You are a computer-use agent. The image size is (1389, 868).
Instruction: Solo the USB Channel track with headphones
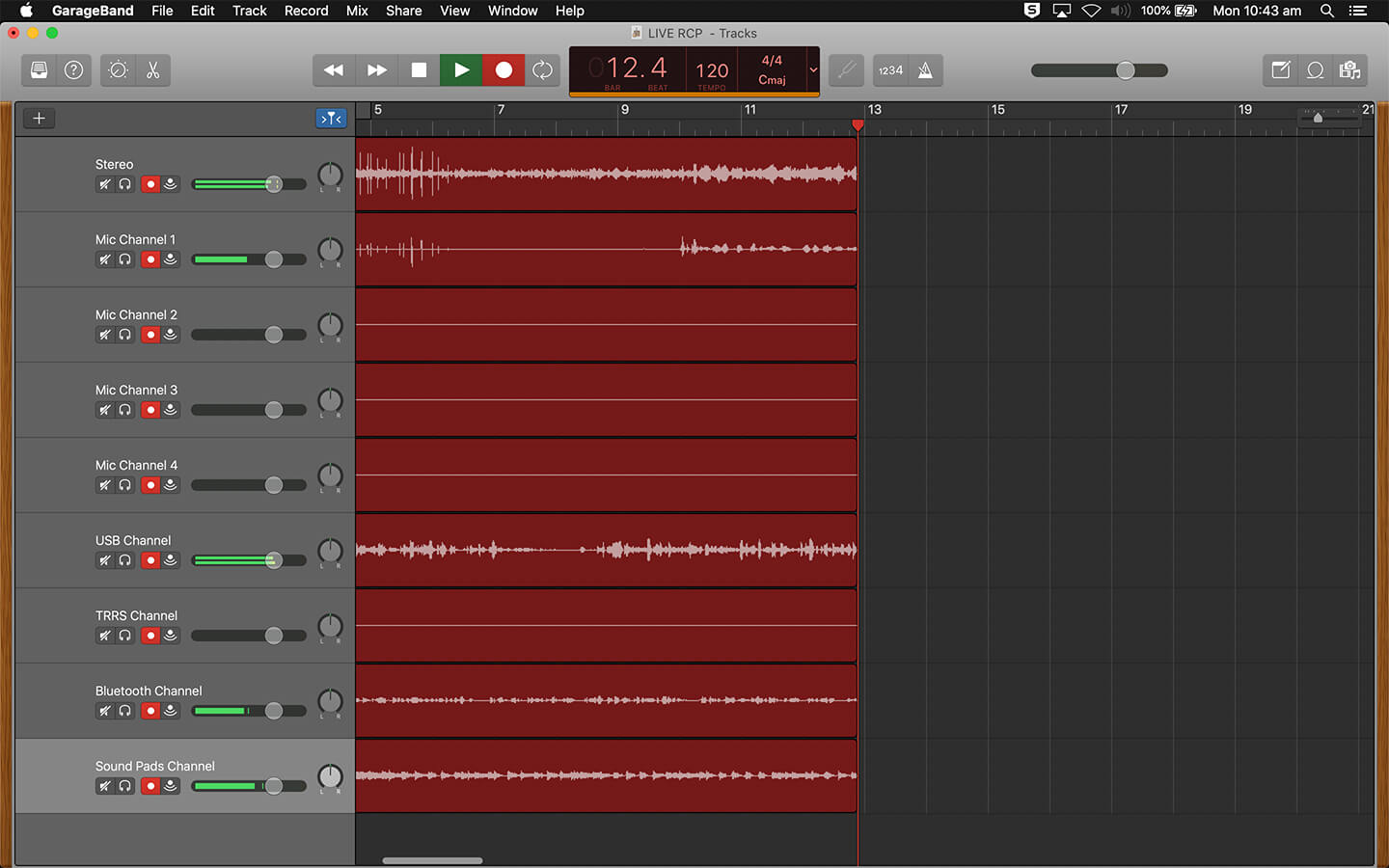click(125, 560)
